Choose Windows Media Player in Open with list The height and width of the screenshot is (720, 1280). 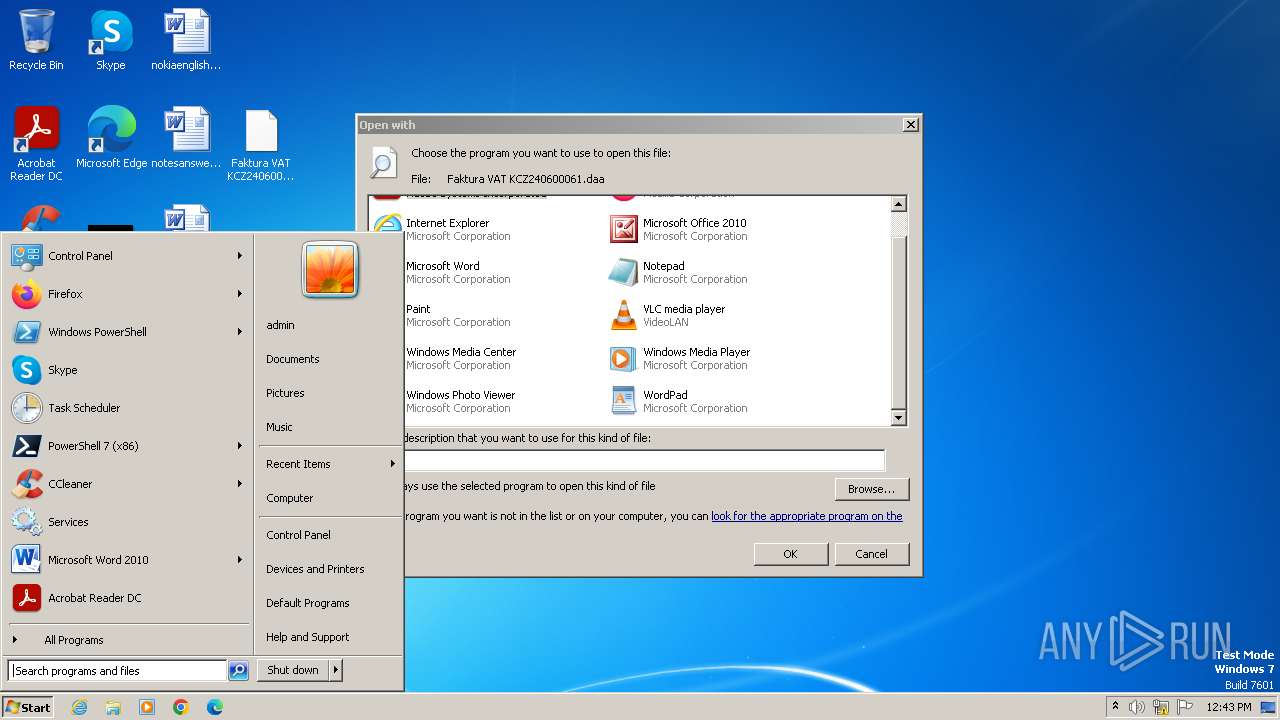click(x=680, y=358)
